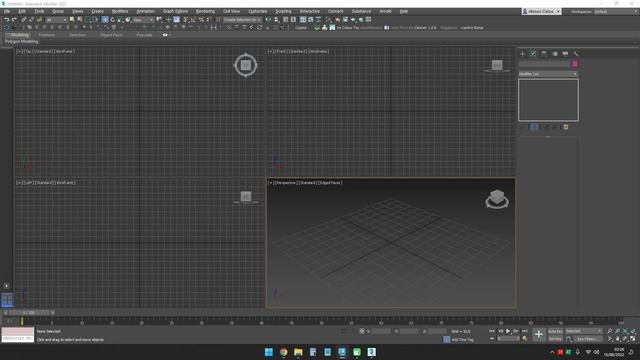
Task: Toggle the absolute/offset transform type-in mode
Action: point(362,331)
